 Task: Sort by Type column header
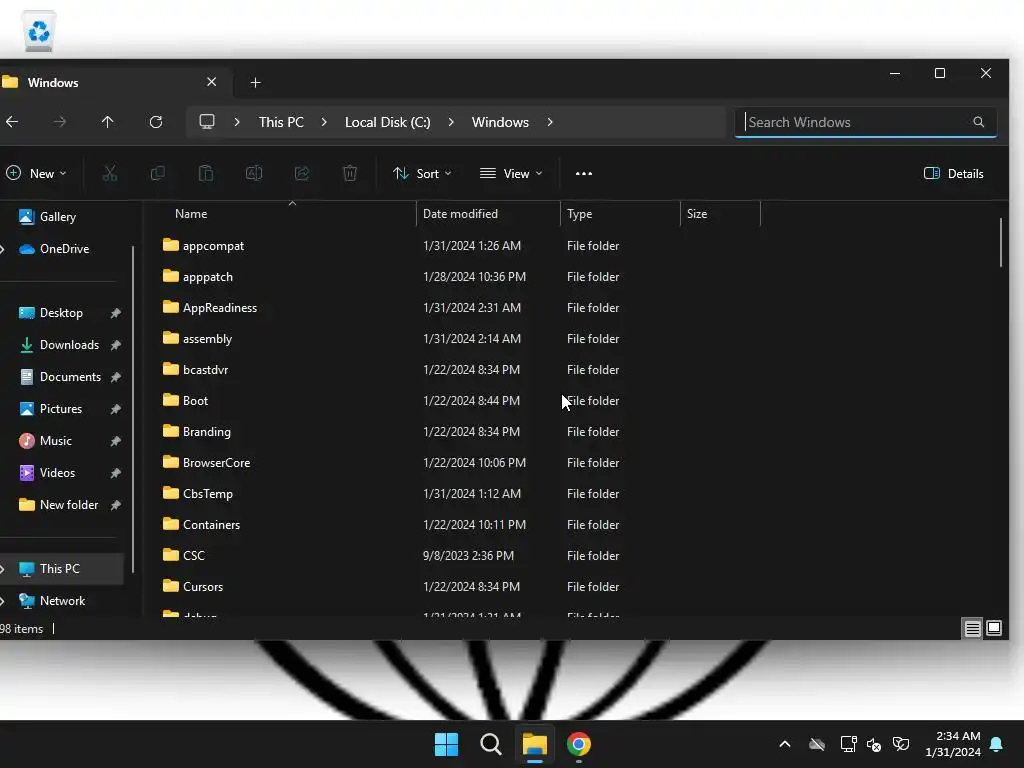[620, 214]
